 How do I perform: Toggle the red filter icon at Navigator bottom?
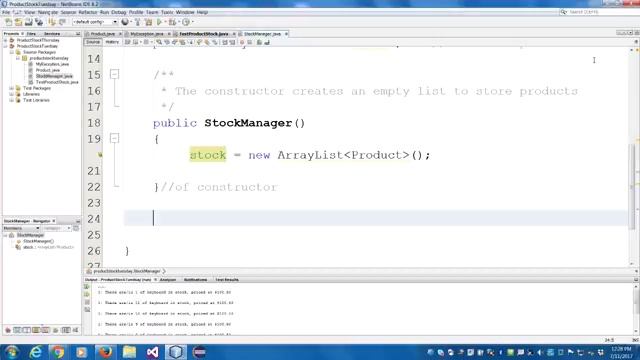pyautogui.click(x=8, y=330)
